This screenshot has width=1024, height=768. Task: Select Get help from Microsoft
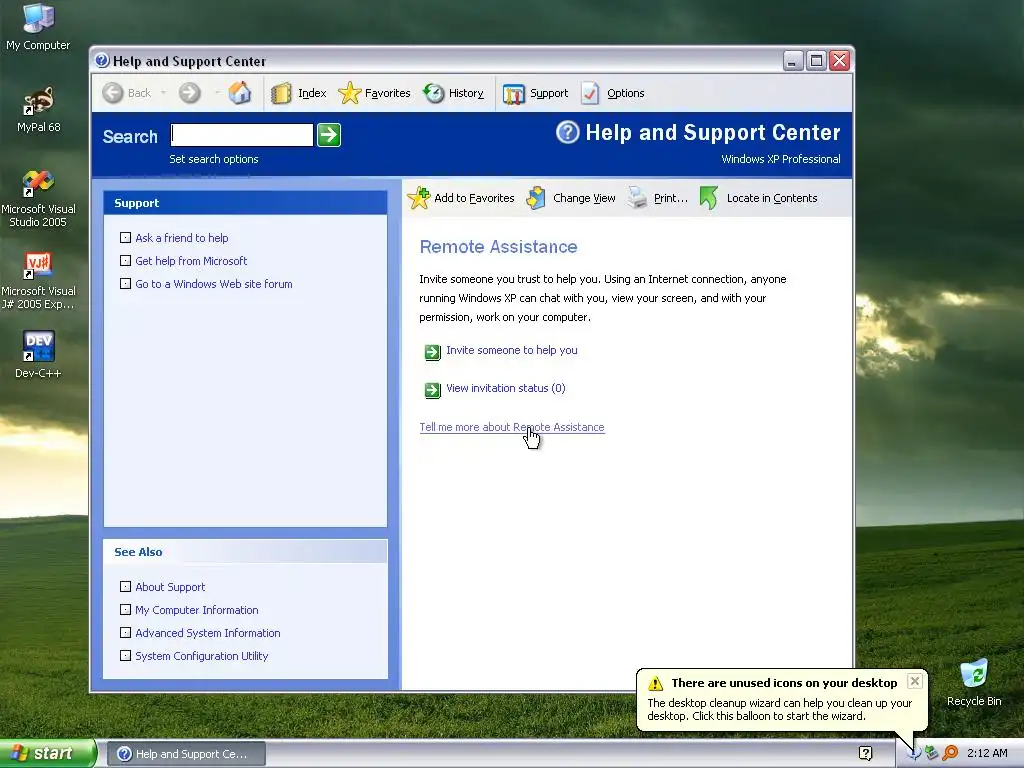point(191,261)
